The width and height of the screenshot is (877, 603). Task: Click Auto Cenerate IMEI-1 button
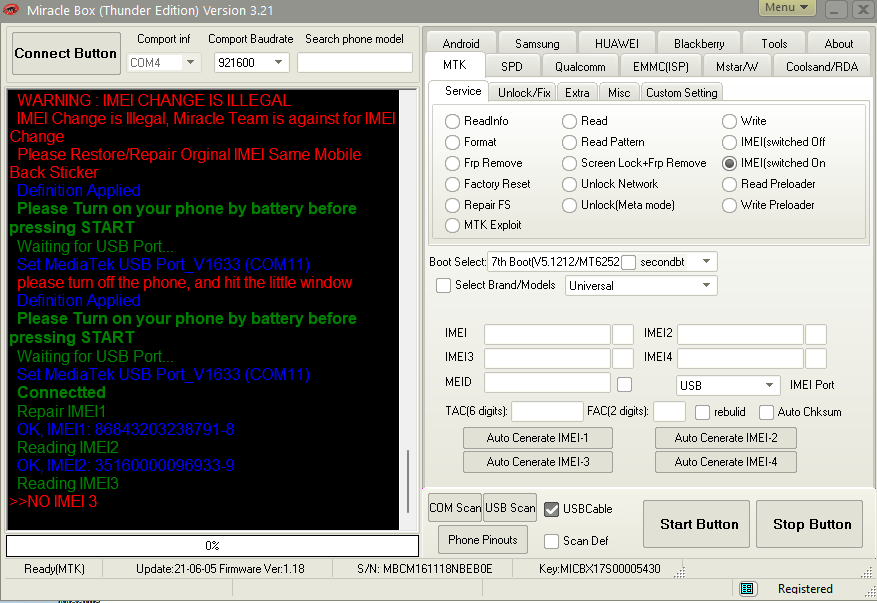pos(537,438)
